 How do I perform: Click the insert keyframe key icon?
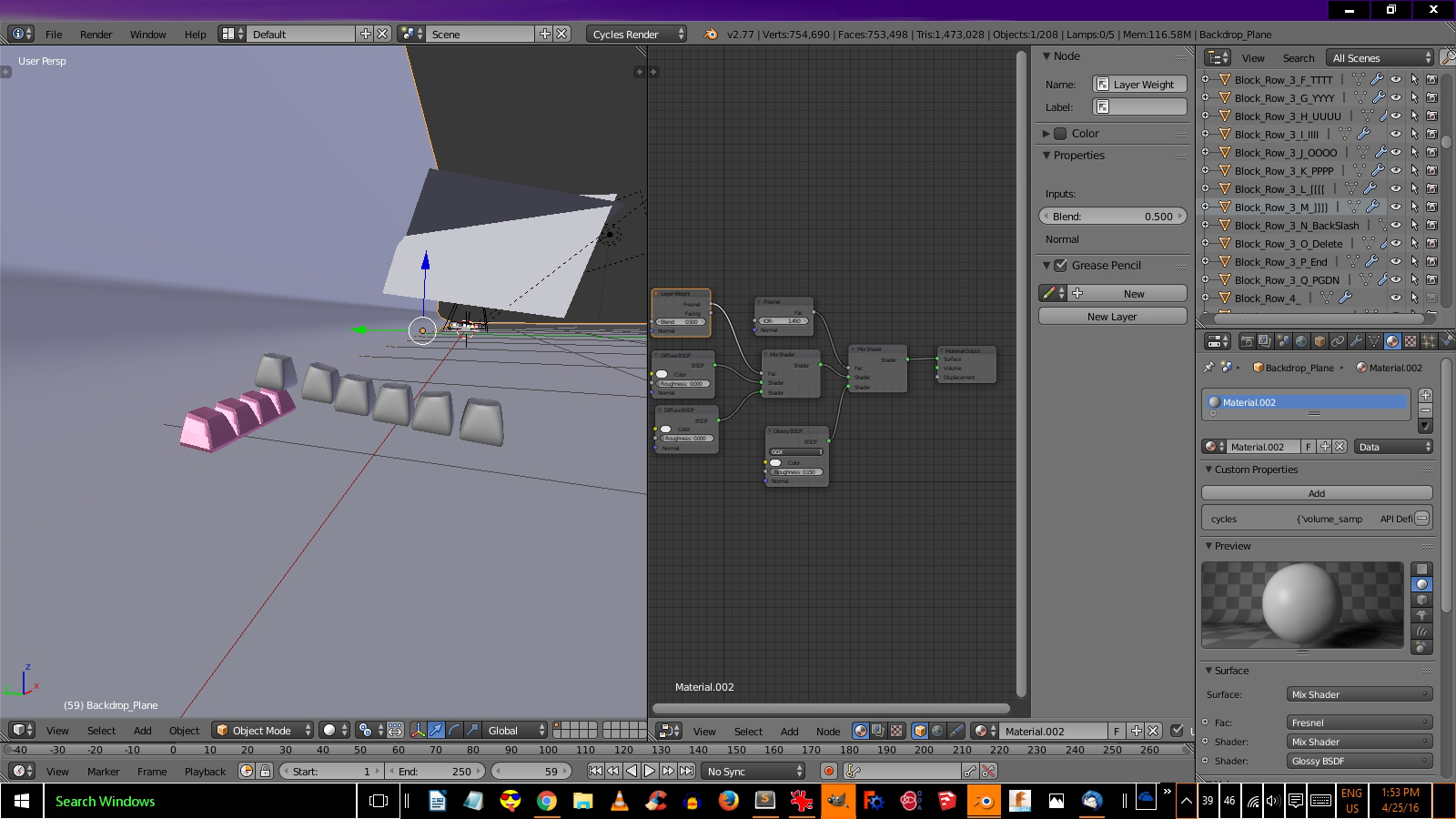pos(970,771)
